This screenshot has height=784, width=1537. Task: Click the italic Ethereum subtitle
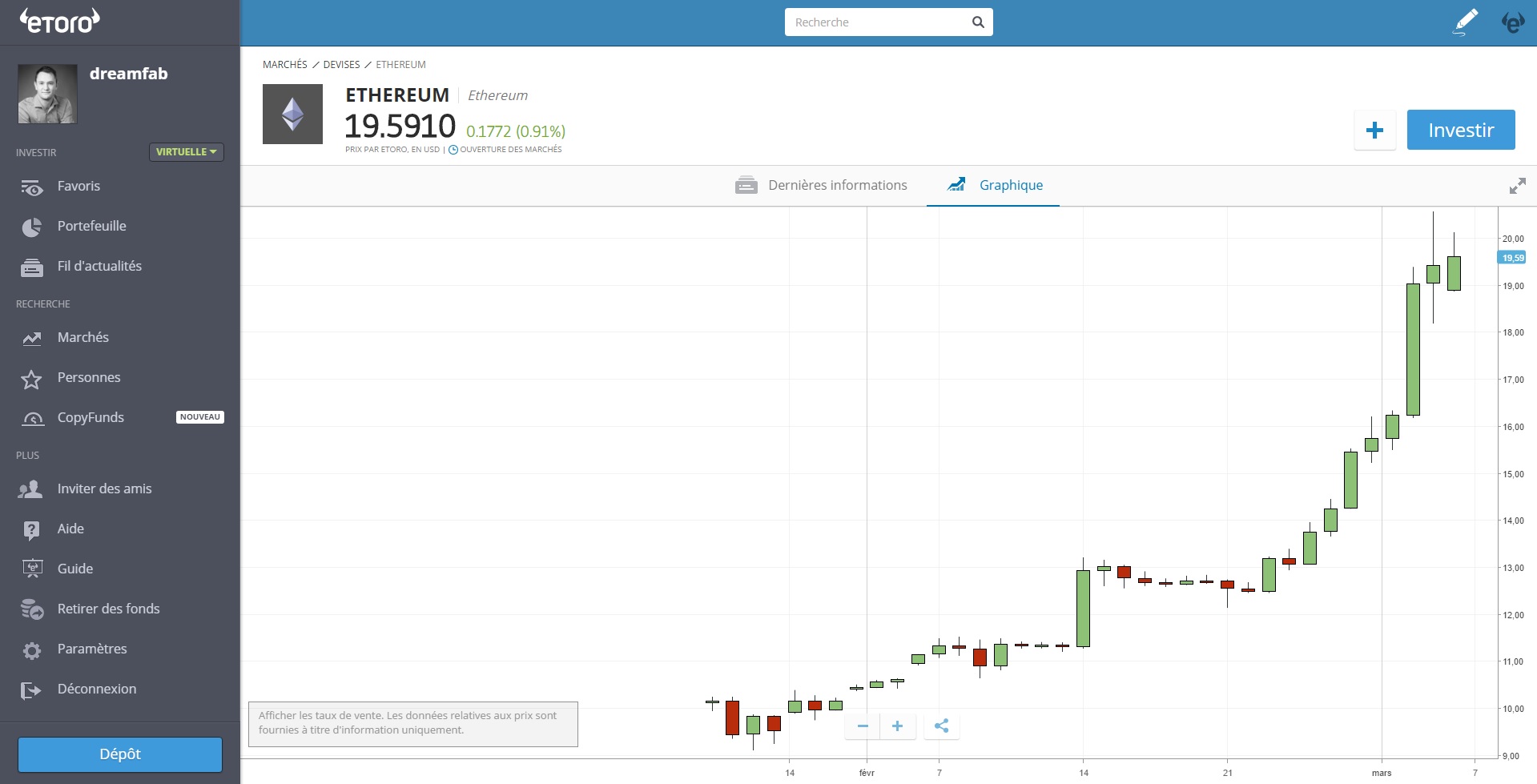498,95
